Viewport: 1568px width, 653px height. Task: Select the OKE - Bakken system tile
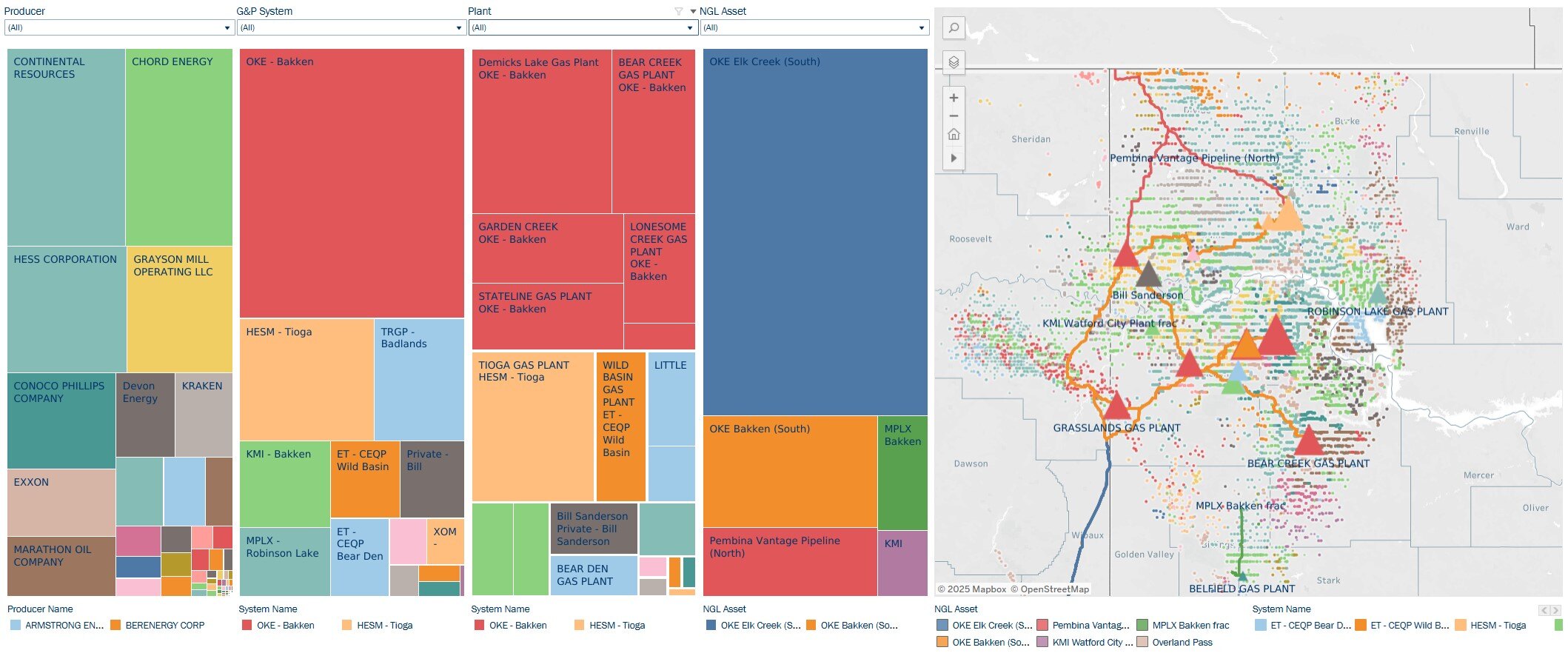pos(352,184)
